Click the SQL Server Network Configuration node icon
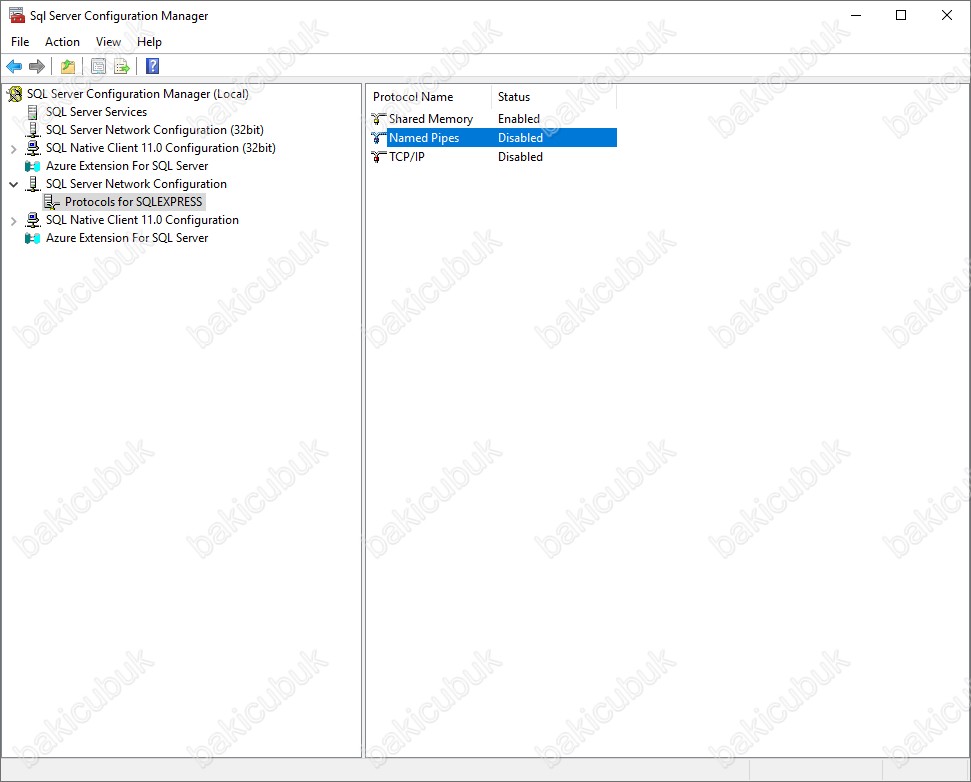 tap(33, 184)
